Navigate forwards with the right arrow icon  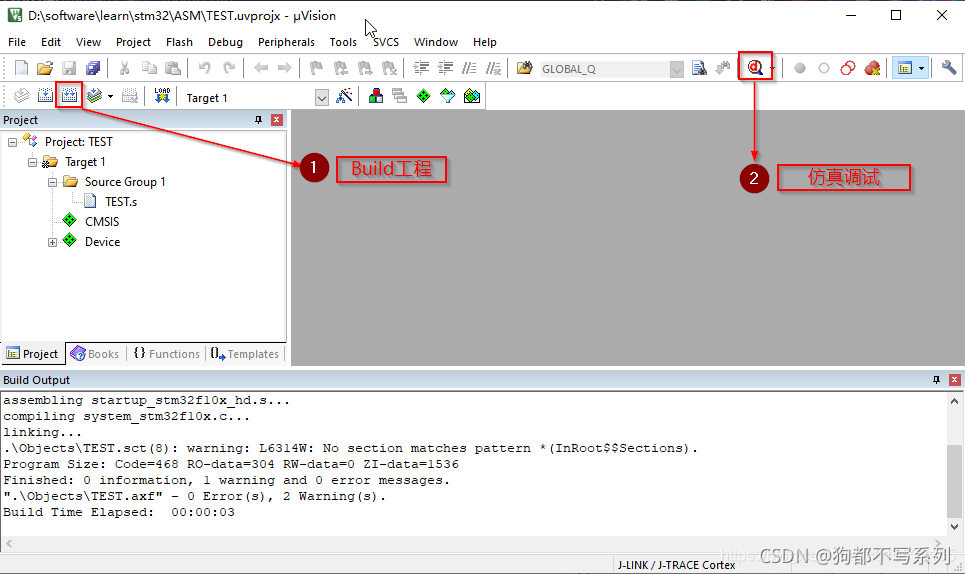tap(284, 68)
